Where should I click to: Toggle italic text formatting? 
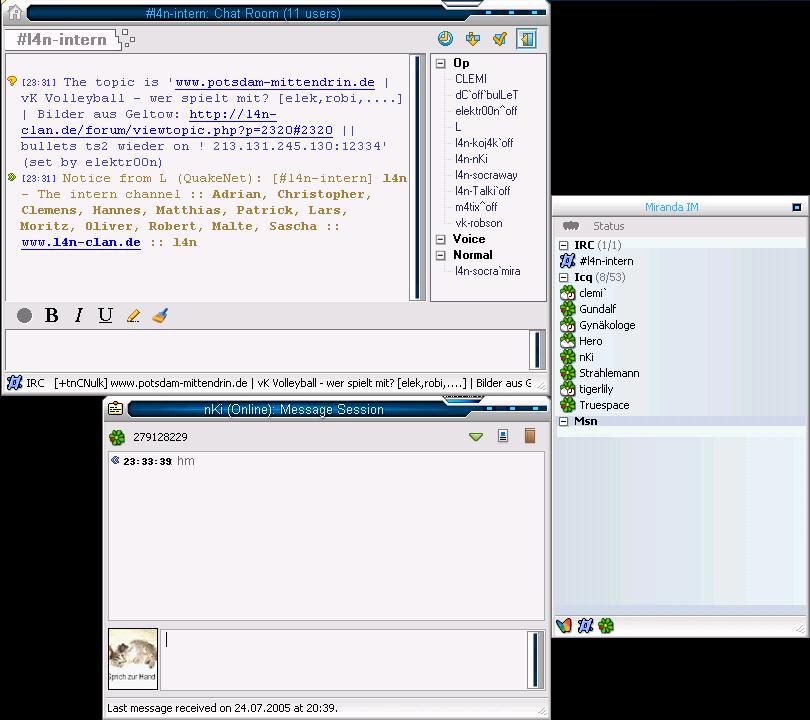click(79, 316)
